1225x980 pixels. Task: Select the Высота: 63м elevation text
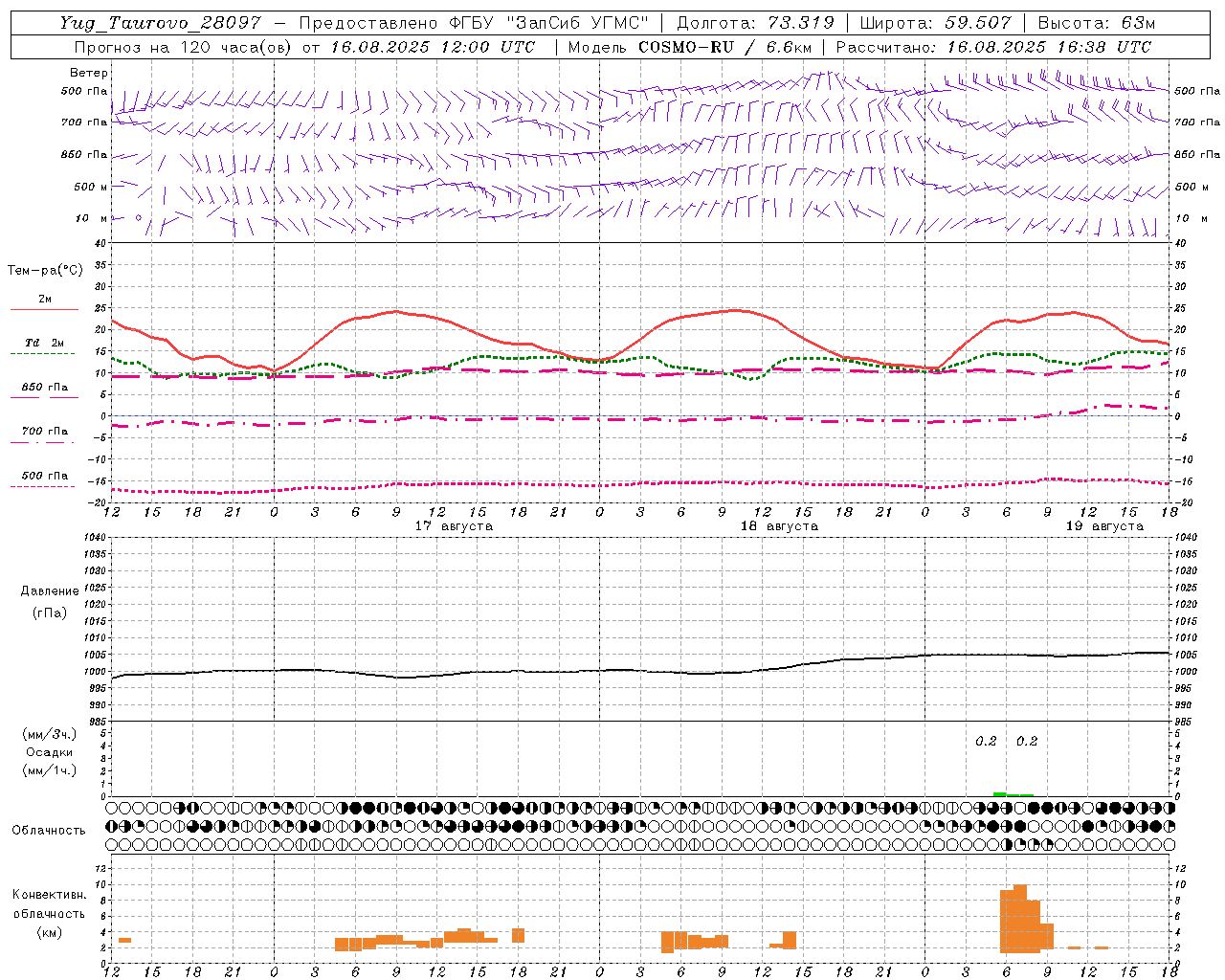tap(1097, 23)
